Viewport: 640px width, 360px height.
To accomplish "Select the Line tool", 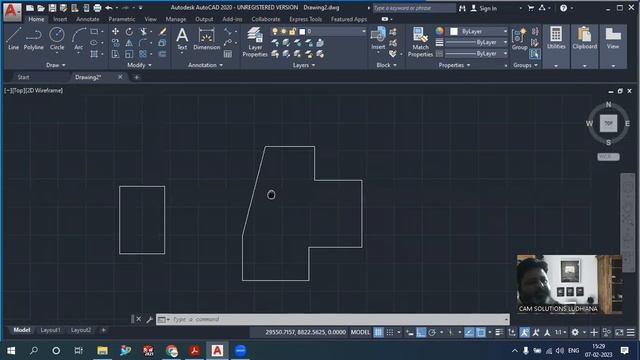I will point(13,39).
